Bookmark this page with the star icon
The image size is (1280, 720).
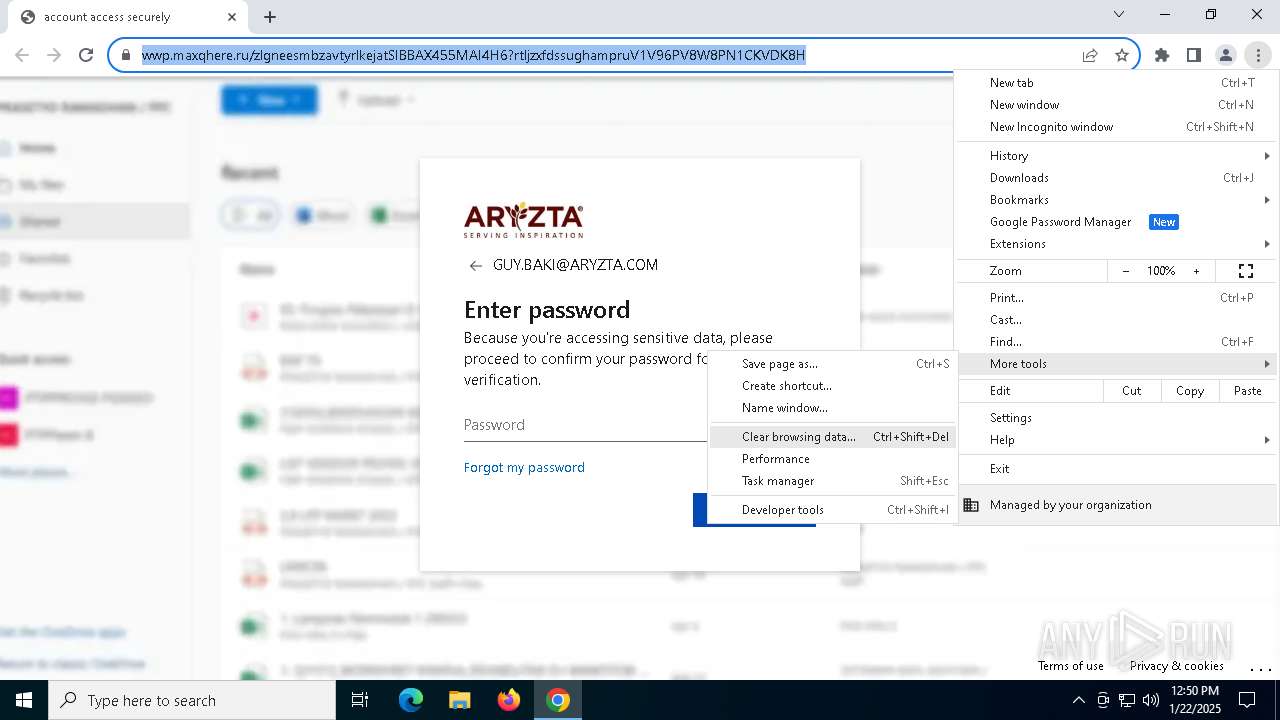point(1122,56)
